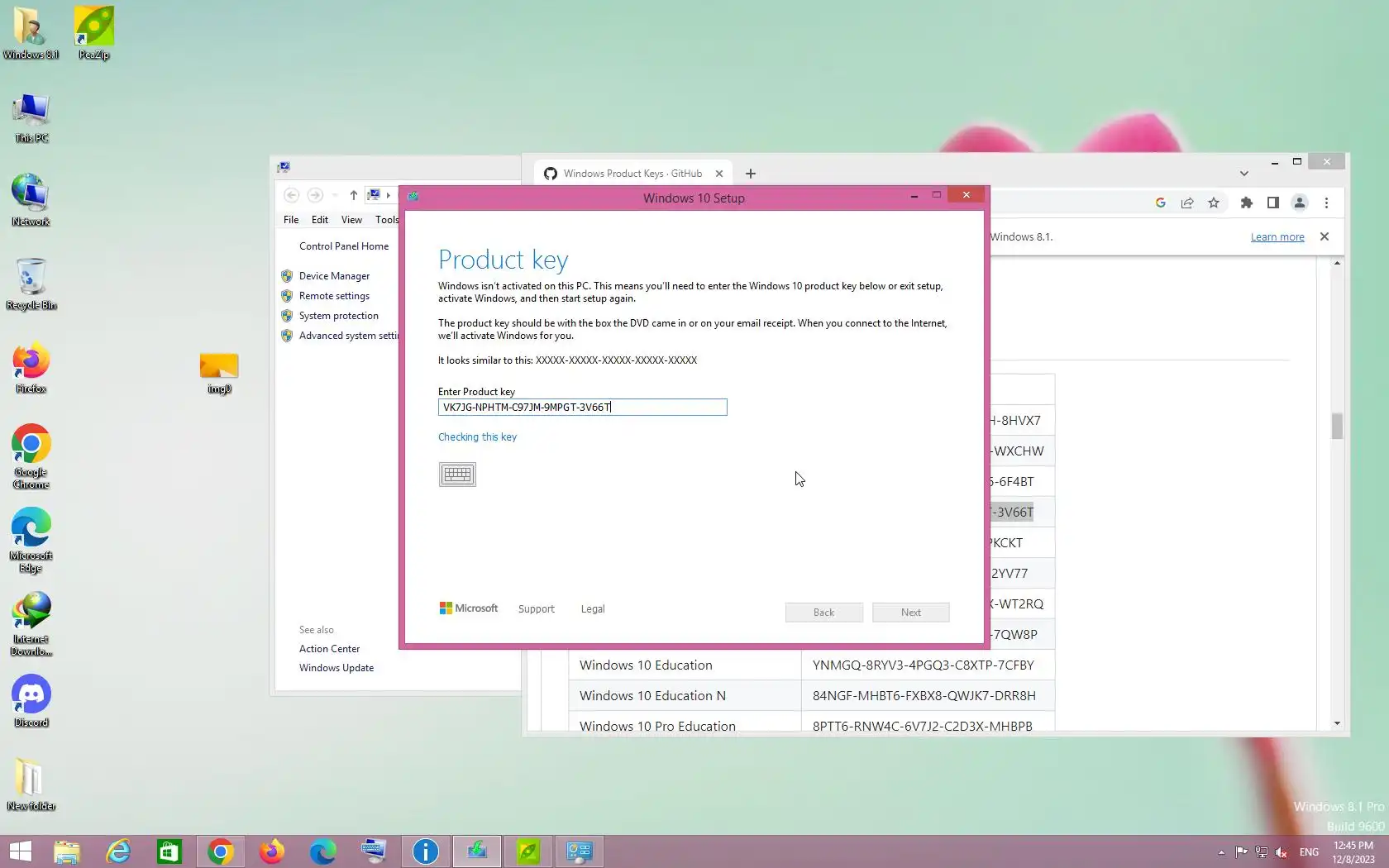Click the muted volume tray icon
Image resolution: width=1389 pixels, height=868 pixels.
click(x=1282, y=852)
